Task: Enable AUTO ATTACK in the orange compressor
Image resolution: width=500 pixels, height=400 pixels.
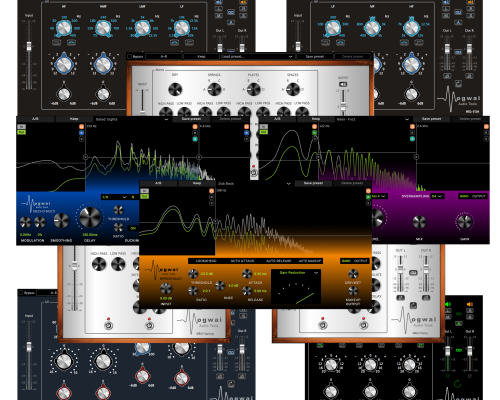Action: [x=242, y=261]
